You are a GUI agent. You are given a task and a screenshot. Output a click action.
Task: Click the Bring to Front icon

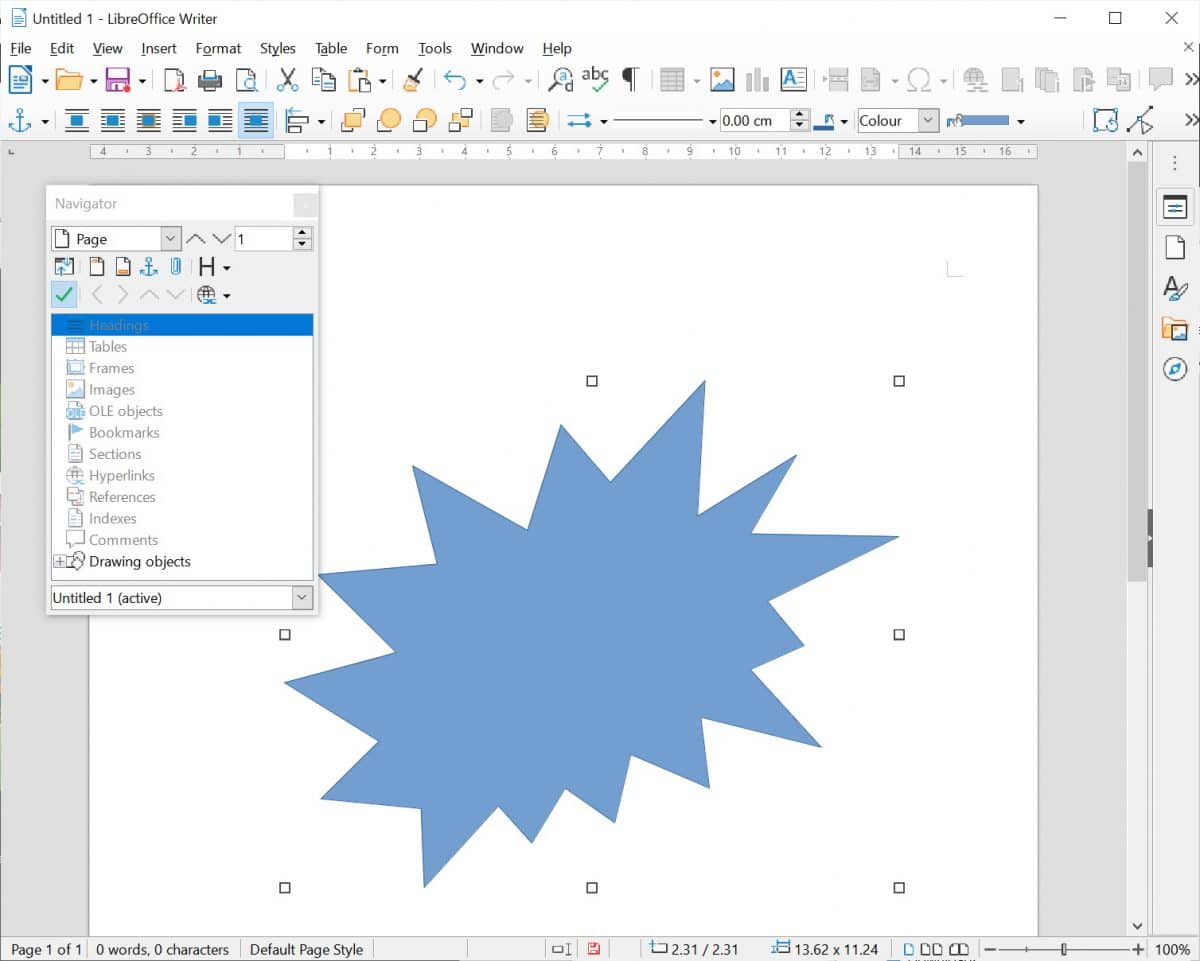(x=352, y=120)
